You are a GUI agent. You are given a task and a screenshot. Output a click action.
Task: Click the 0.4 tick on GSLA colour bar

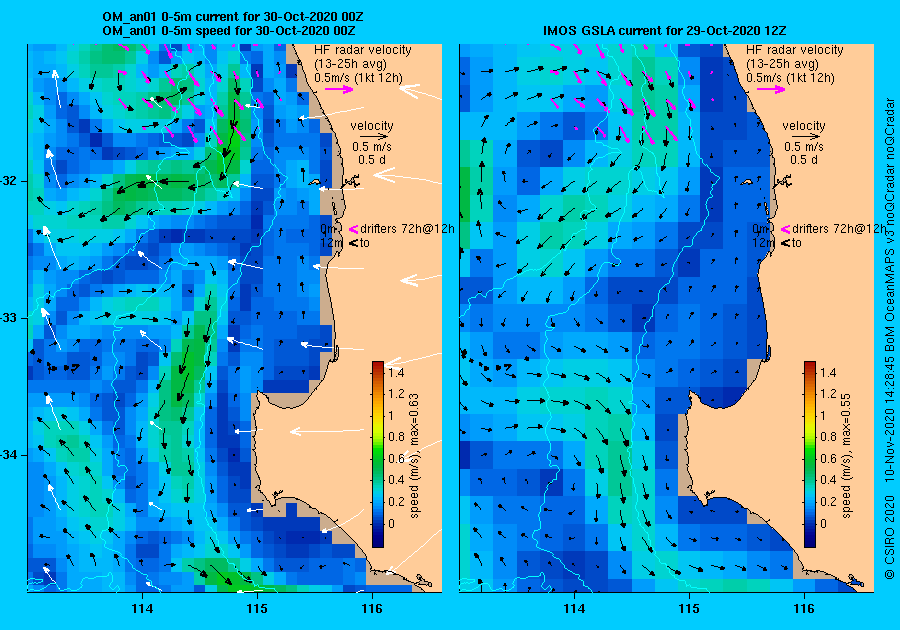point(828,480)
